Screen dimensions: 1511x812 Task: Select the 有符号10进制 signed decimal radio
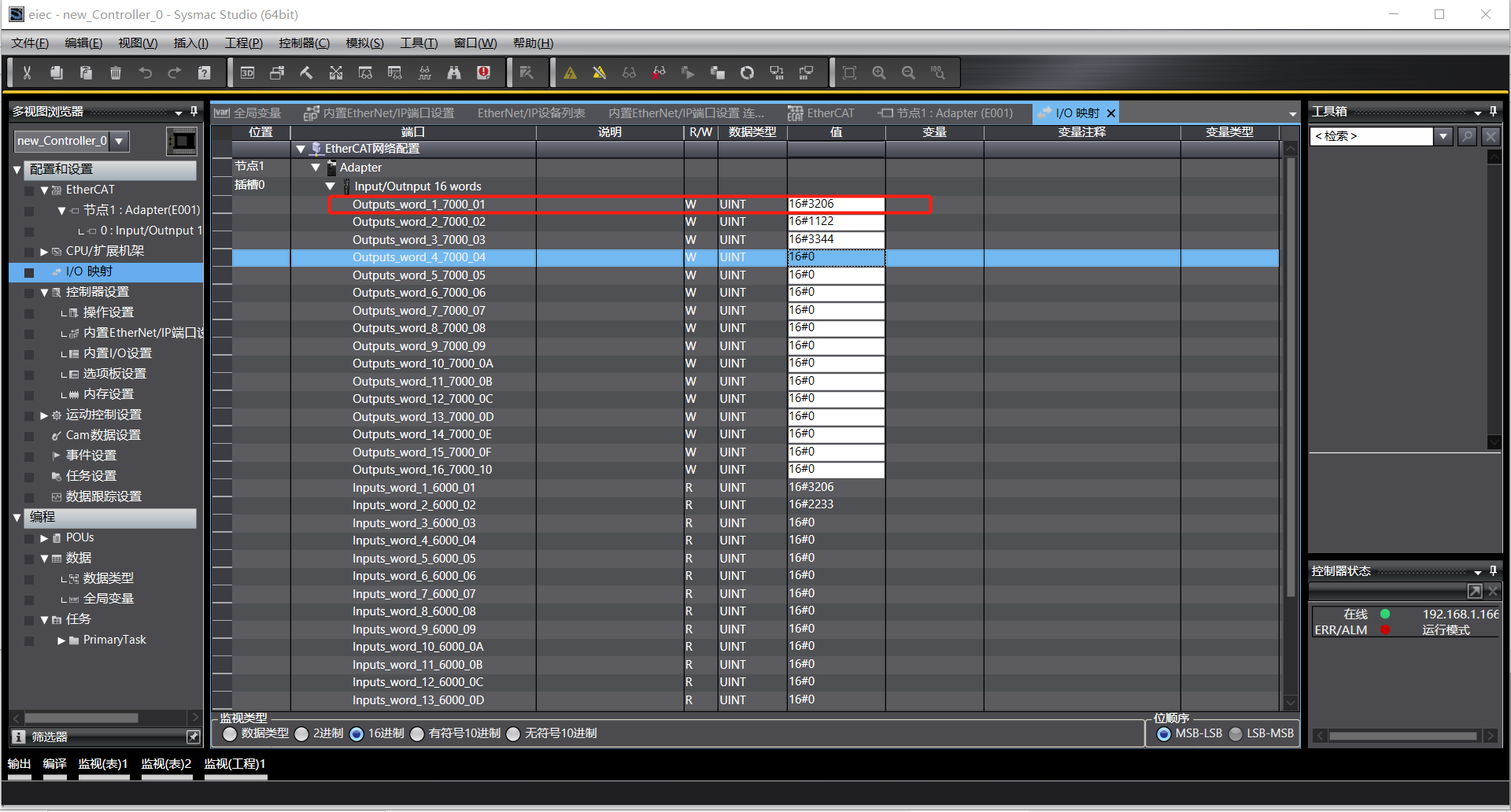(x=418, y=733)
